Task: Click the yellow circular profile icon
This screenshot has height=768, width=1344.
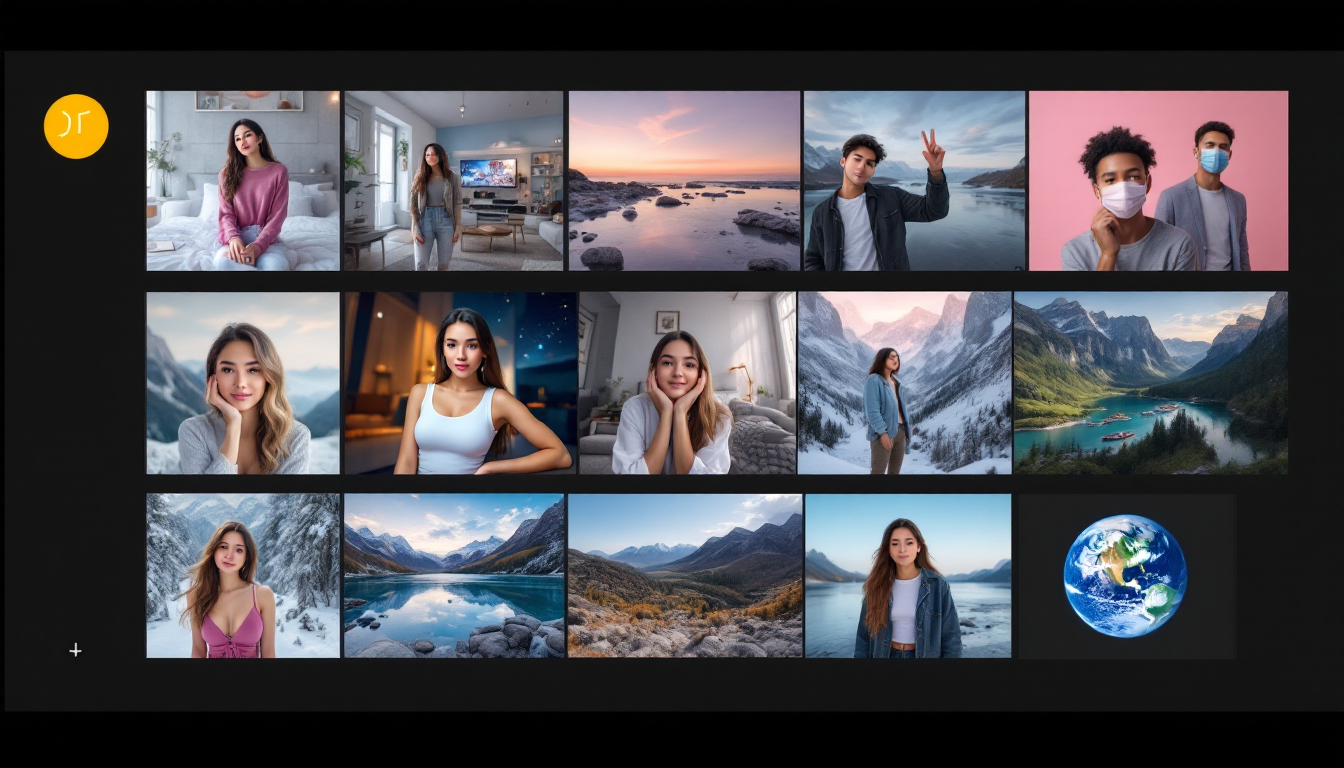Action: (x=75, y=125)
